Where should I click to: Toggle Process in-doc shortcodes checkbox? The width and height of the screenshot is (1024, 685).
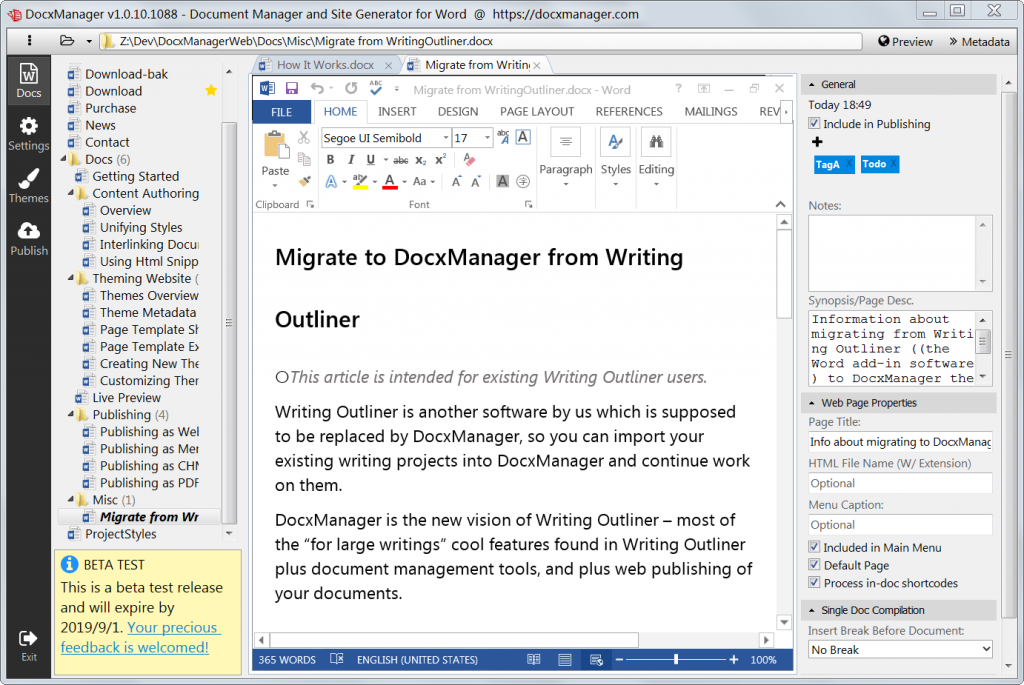tap(814, 582)
